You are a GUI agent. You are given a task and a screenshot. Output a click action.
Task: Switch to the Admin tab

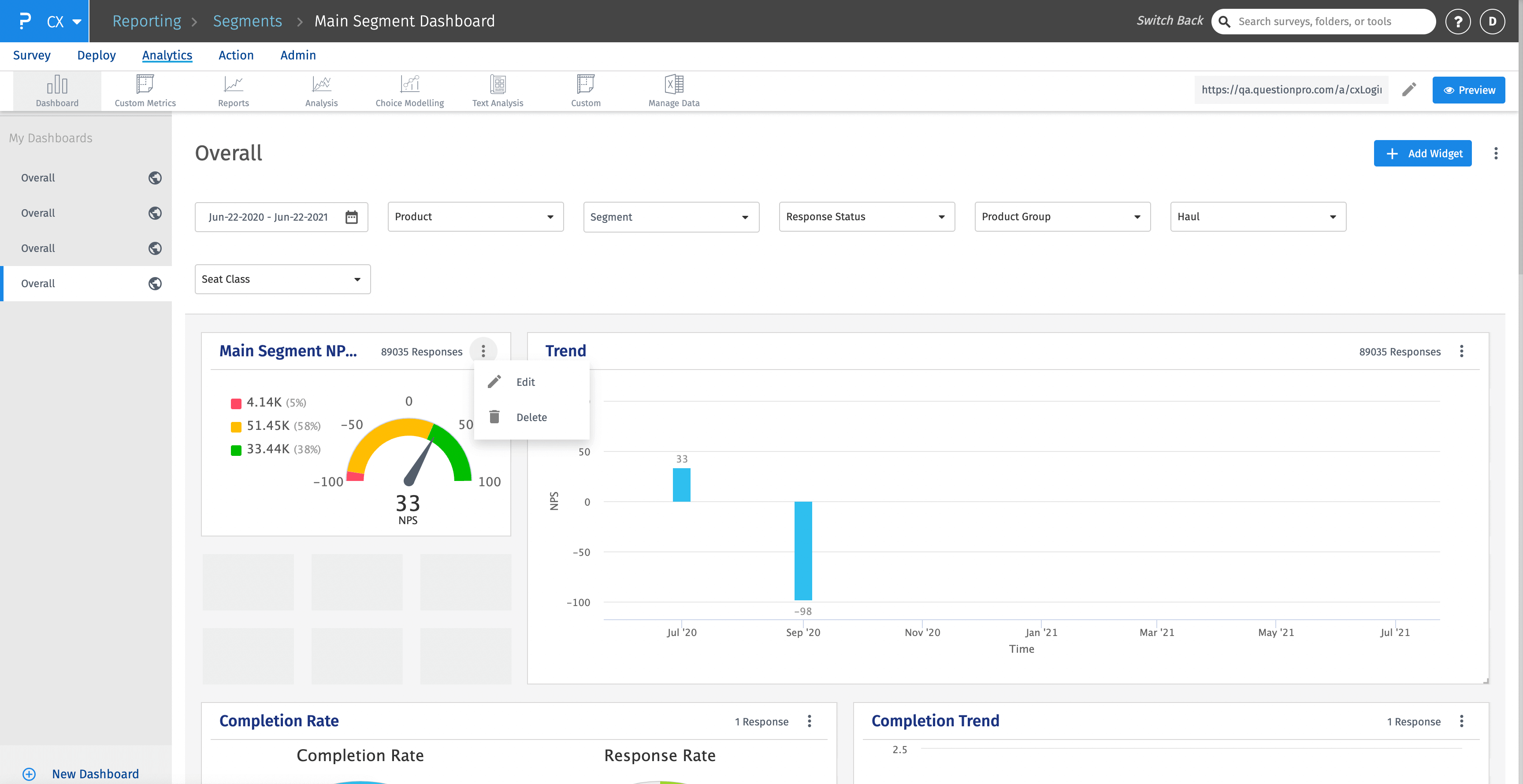tap(298, 55)
